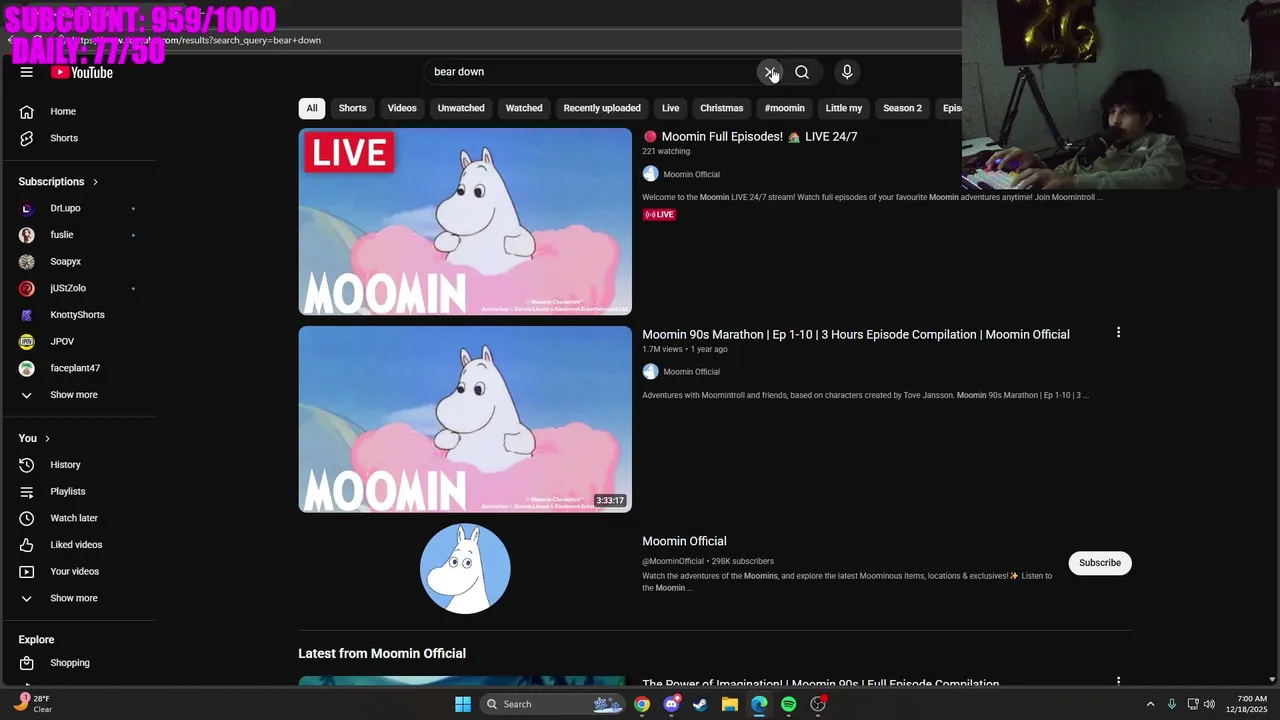This screenshot has height=720, width=1280.
Task: Select the Videos filter chip
Action: (402, 108)
